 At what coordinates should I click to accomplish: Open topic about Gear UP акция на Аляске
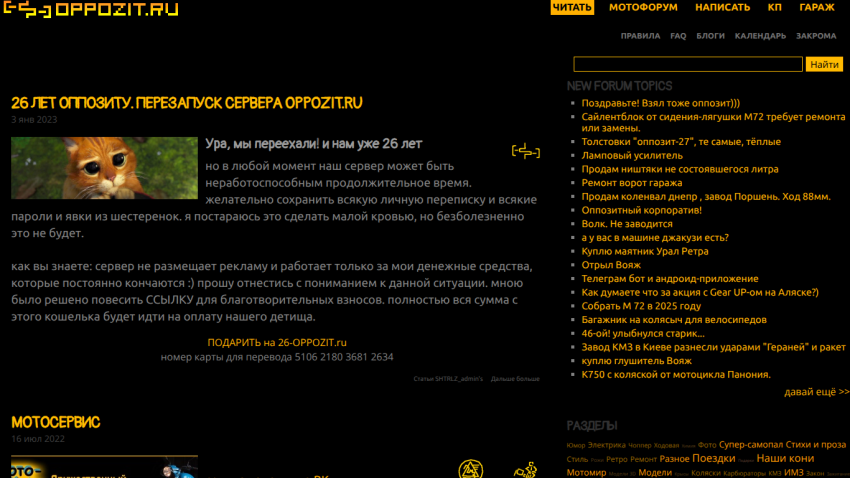pyautogui.click(x=700, y=292)
